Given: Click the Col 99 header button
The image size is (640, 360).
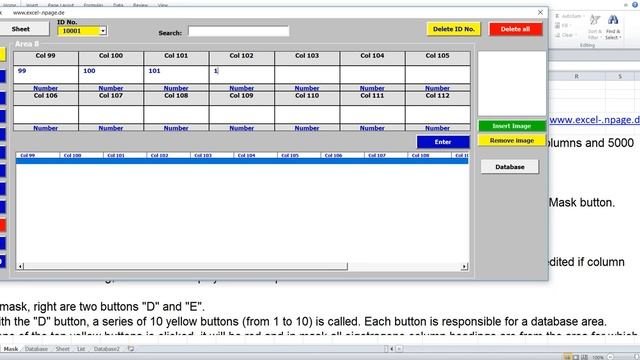Looking at the screenshot, I should (x=46, y=58).
